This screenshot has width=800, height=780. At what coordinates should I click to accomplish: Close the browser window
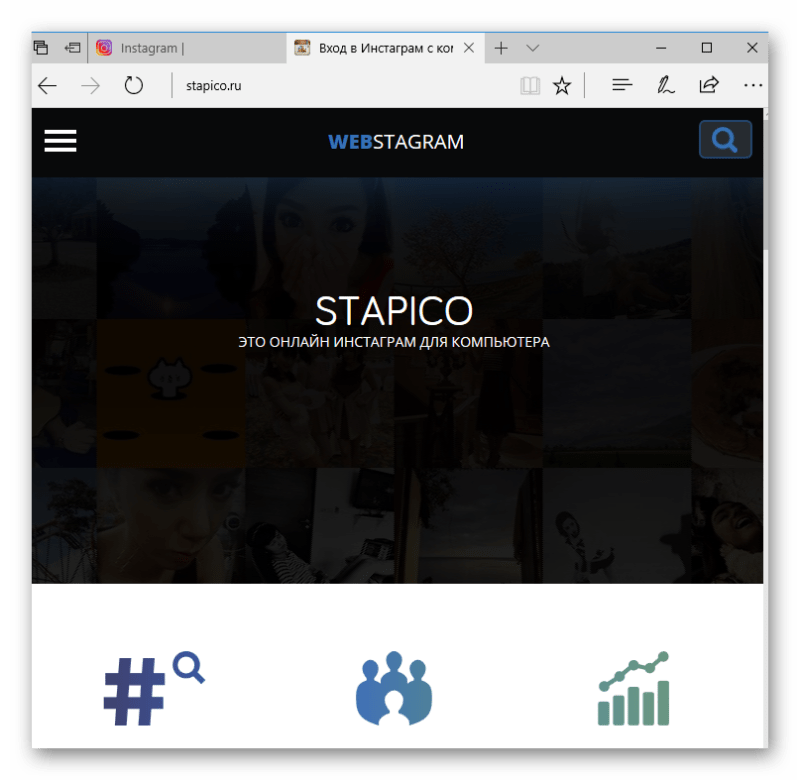pos(752,48)
